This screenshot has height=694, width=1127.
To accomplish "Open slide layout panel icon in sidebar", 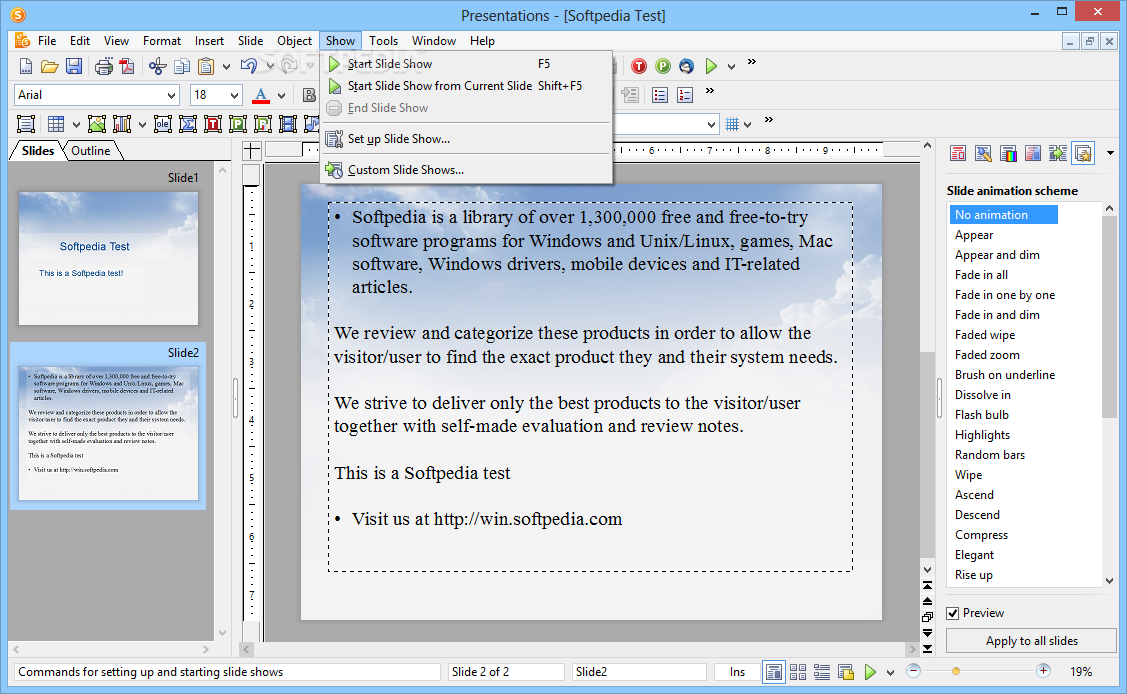I will (957, 153).
